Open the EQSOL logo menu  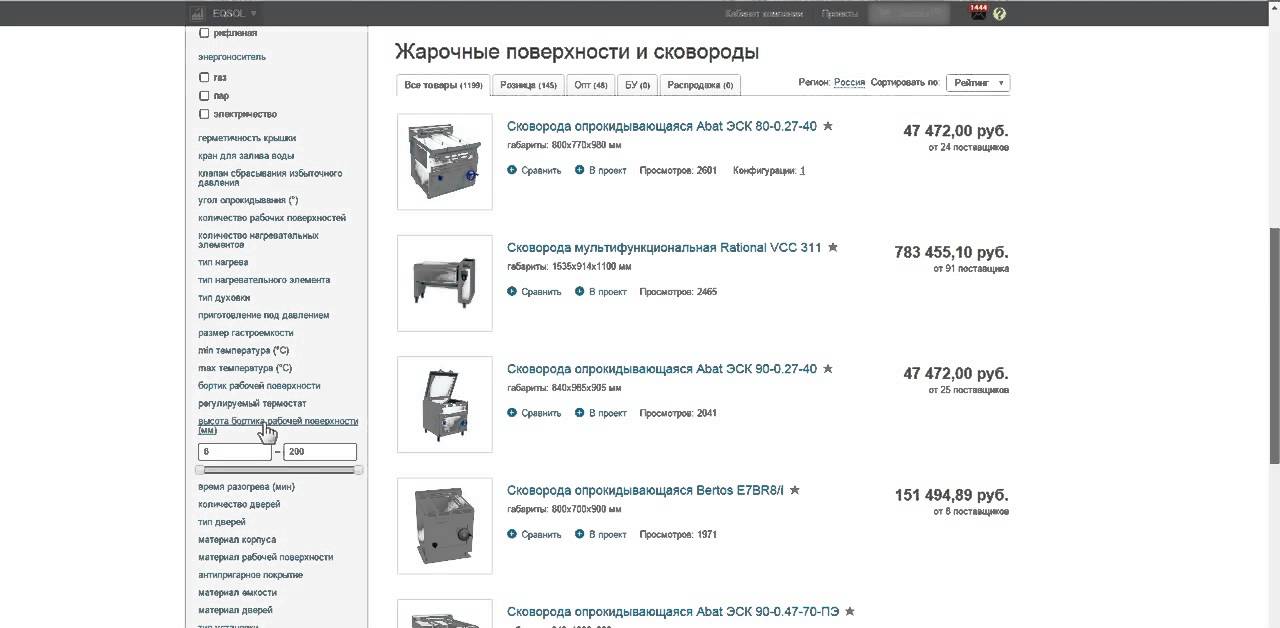pyautogui.click(x=223, y=13)
